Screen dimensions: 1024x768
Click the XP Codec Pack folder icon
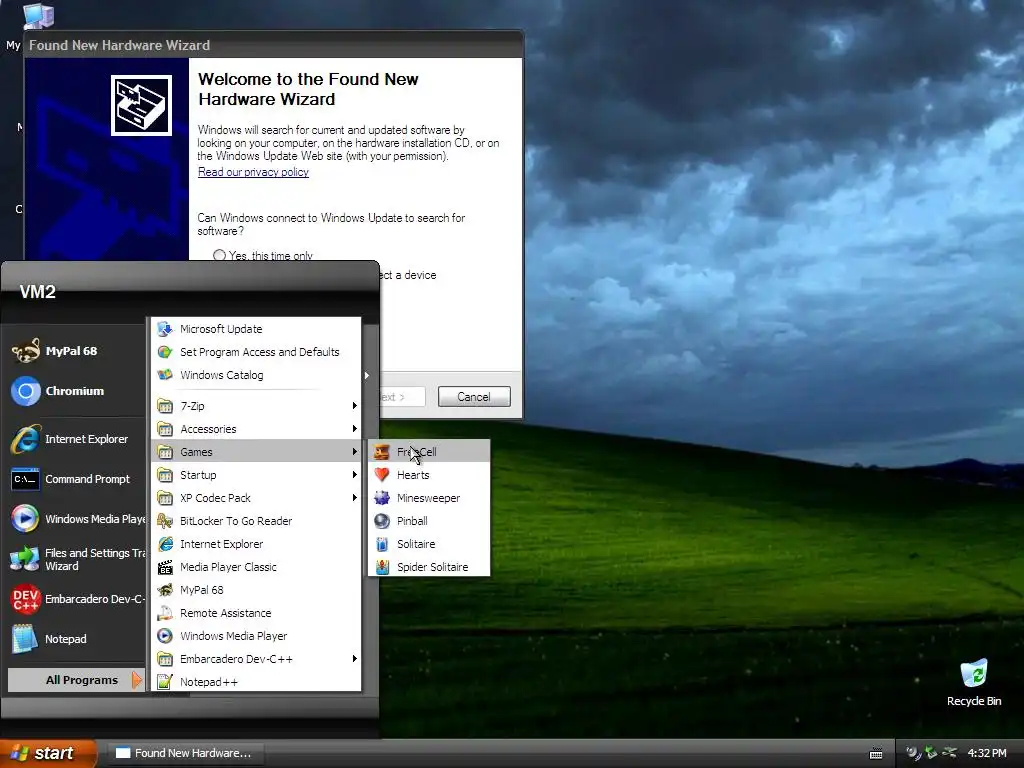165,498
